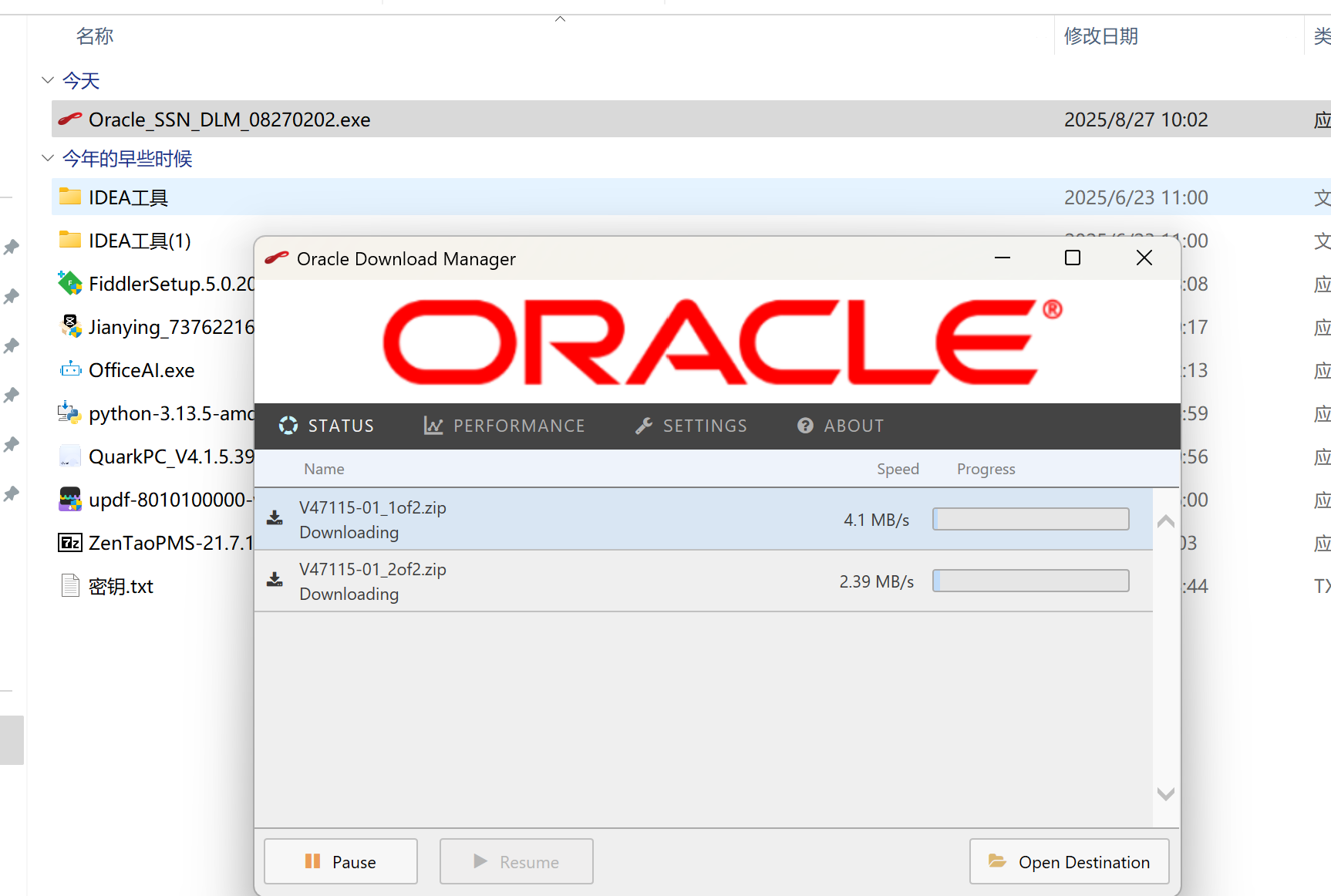Click the date 2025/8/27 10:02
This screenshot has width=1331, height=896.
coord(1136,120)
